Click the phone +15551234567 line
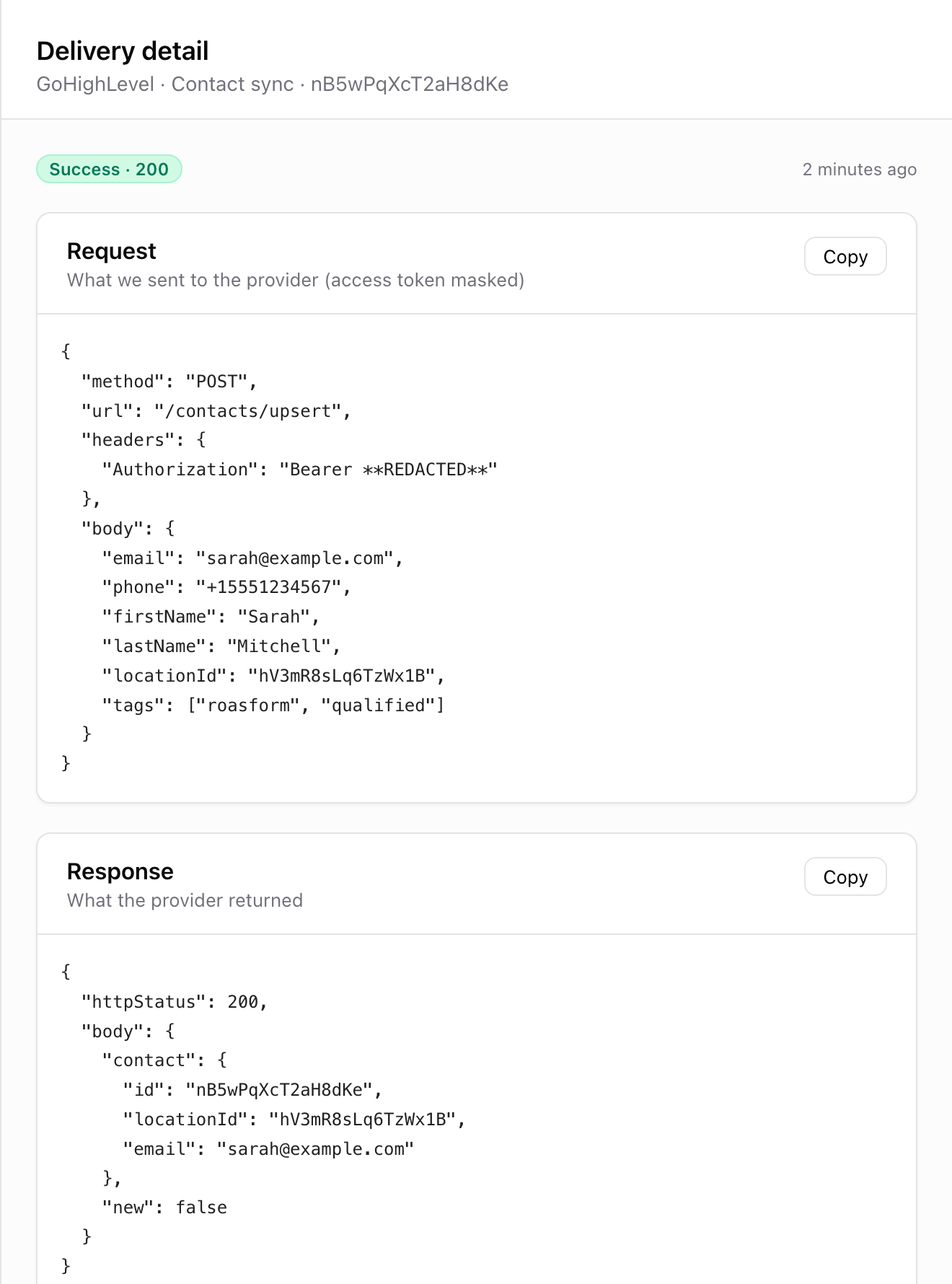The width and height of the screenshot is (952, 1284). click(226, 587)
